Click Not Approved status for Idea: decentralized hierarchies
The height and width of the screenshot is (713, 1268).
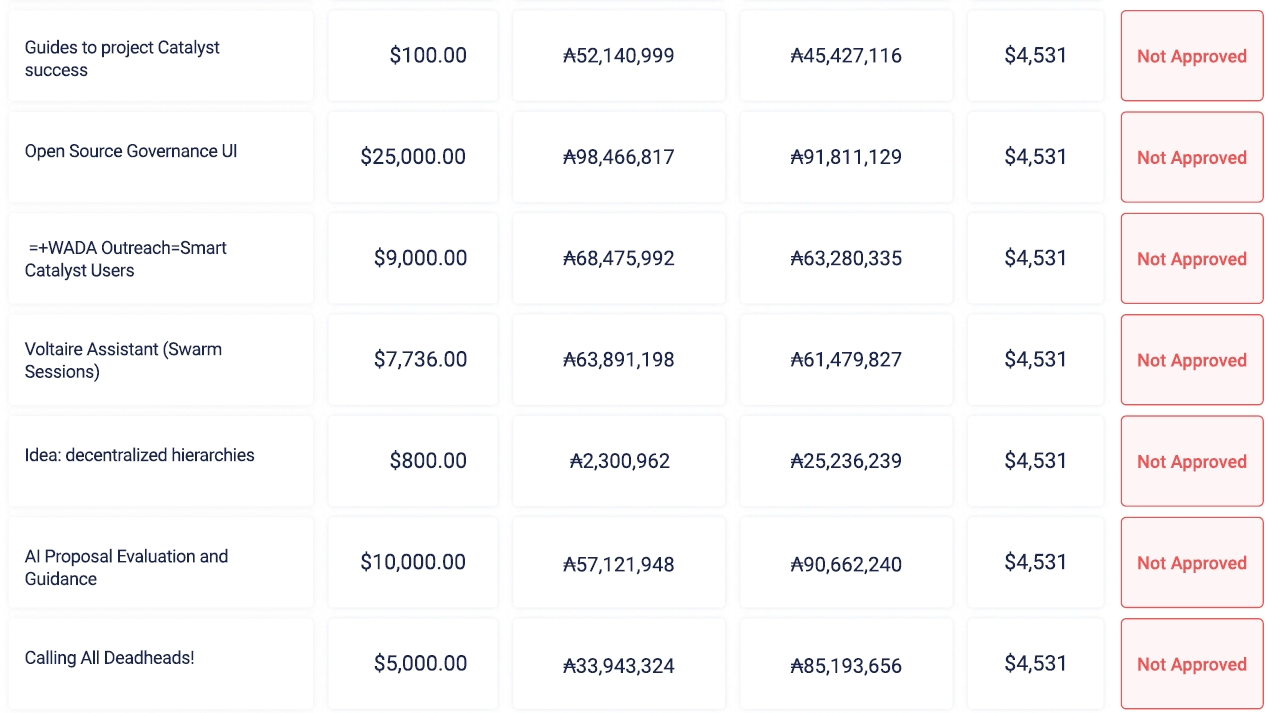tap(1191, 462)
